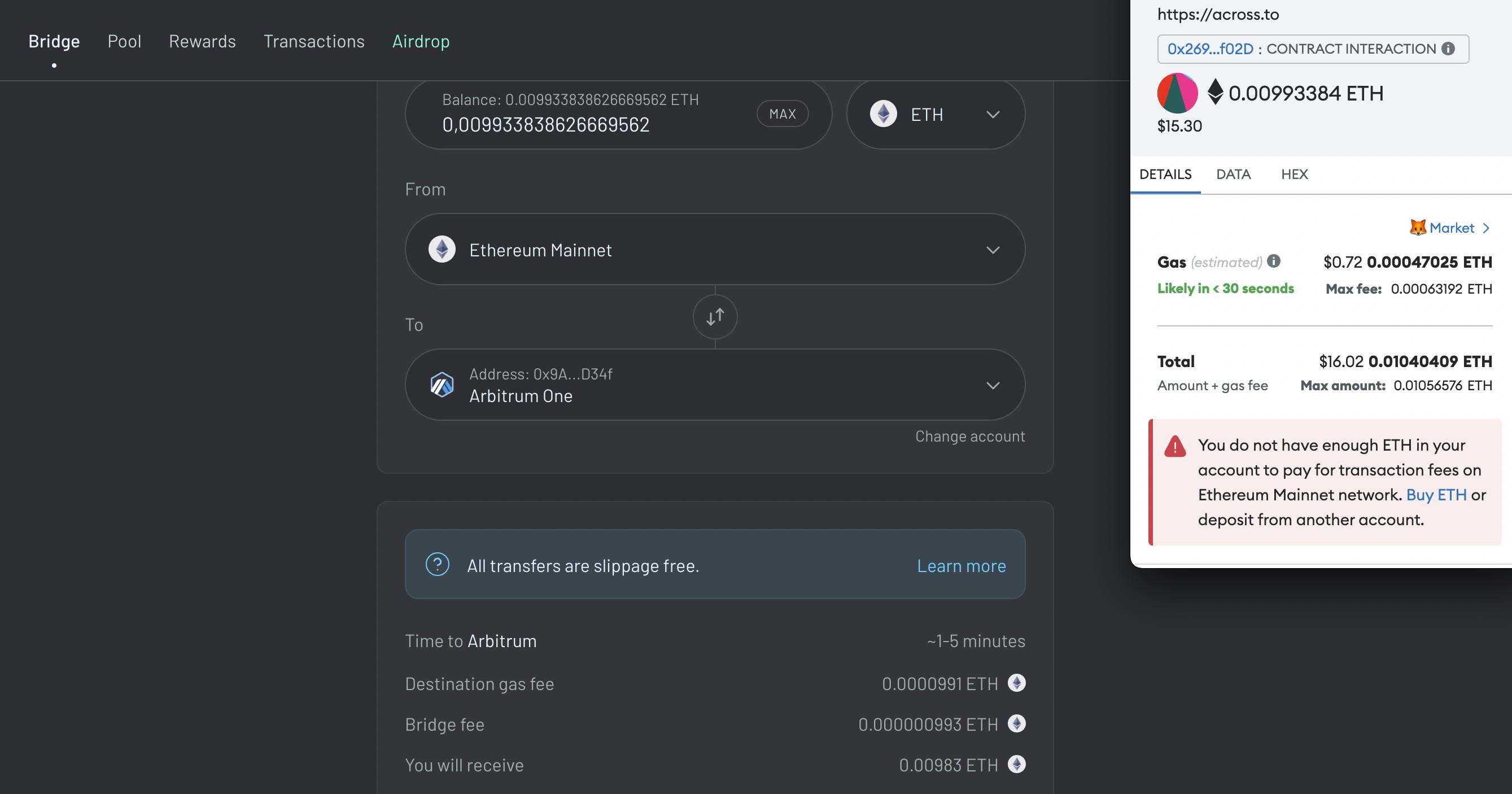
Task: Click the ETH icon next to Bridge fee
Action: 1017,723
